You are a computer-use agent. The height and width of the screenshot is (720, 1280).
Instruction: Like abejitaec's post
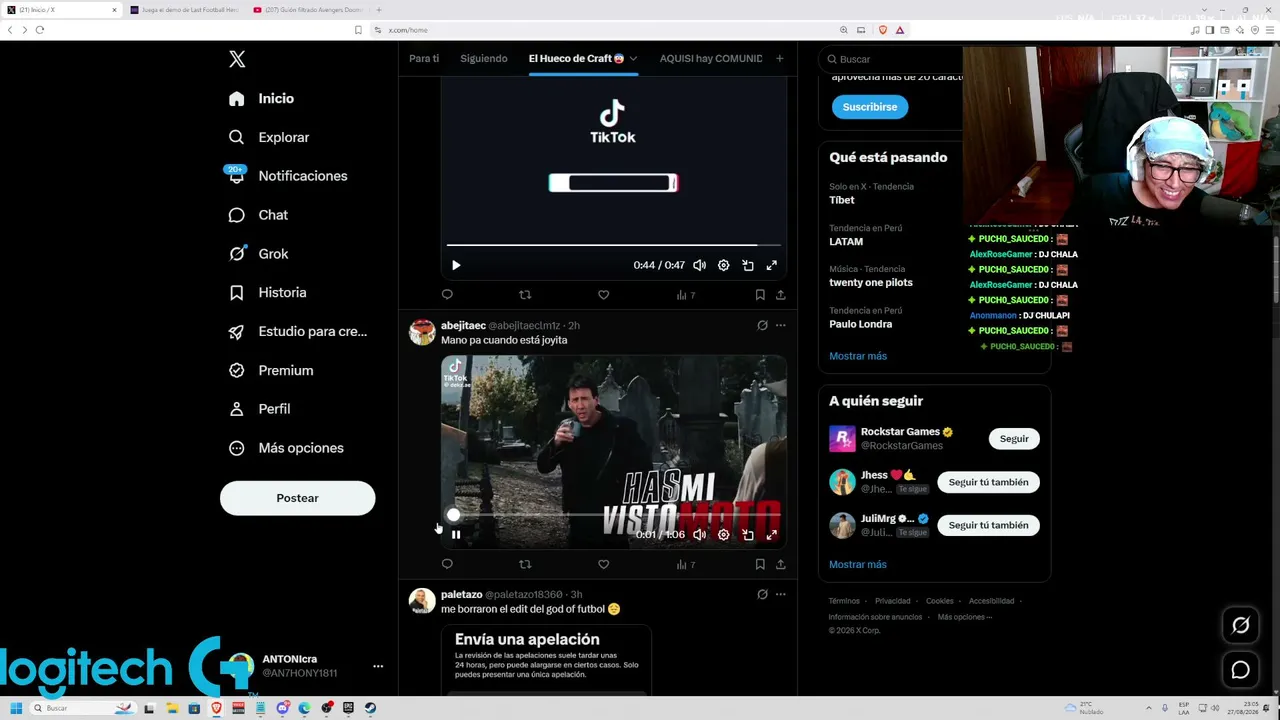click(603, 565)
